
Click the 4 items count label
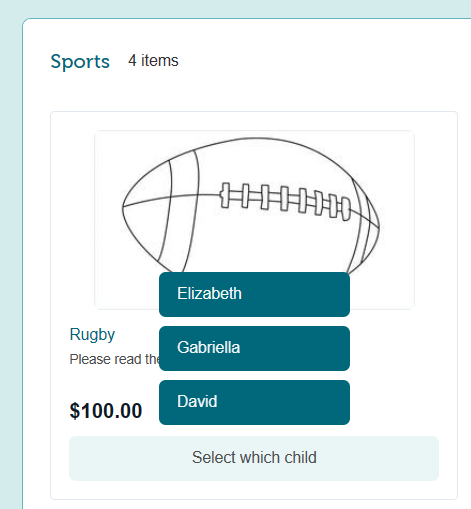point(153,61)
